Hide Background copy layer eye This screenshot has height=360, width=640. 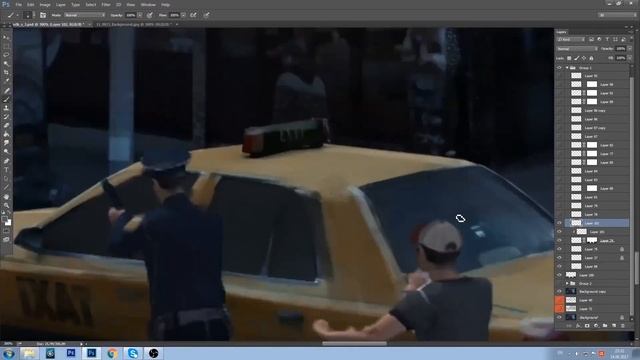(x=559, y=291)
